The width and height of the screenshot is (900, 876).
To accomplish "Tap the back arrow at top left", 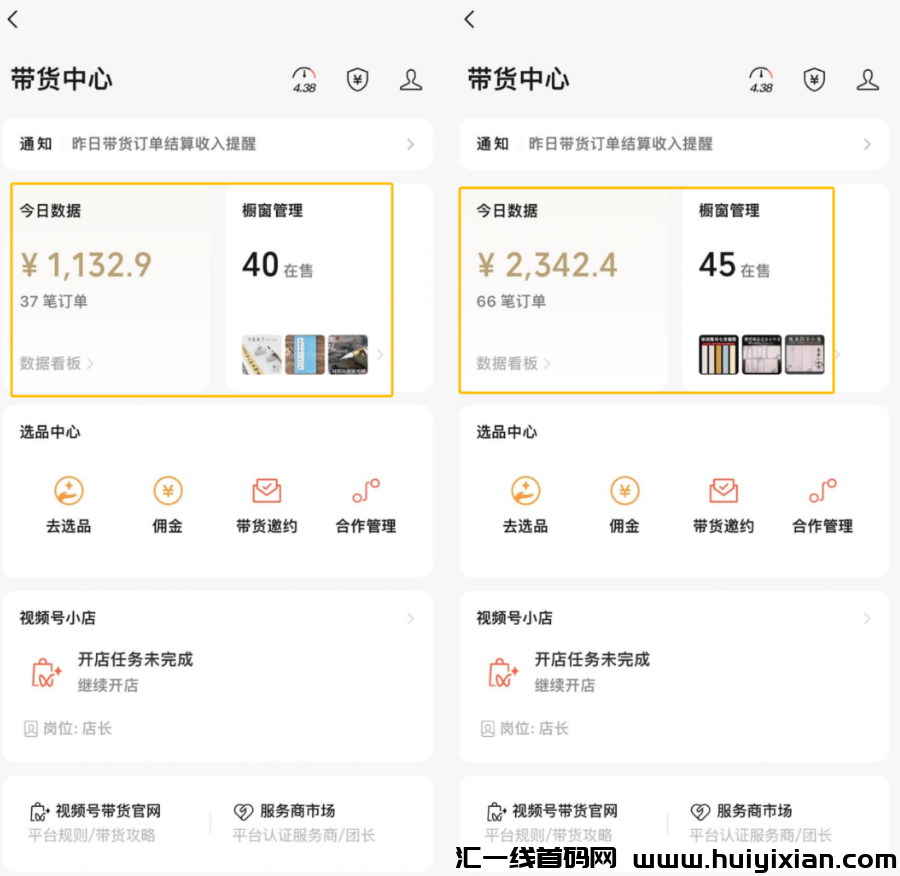I will tap(14, 19).
